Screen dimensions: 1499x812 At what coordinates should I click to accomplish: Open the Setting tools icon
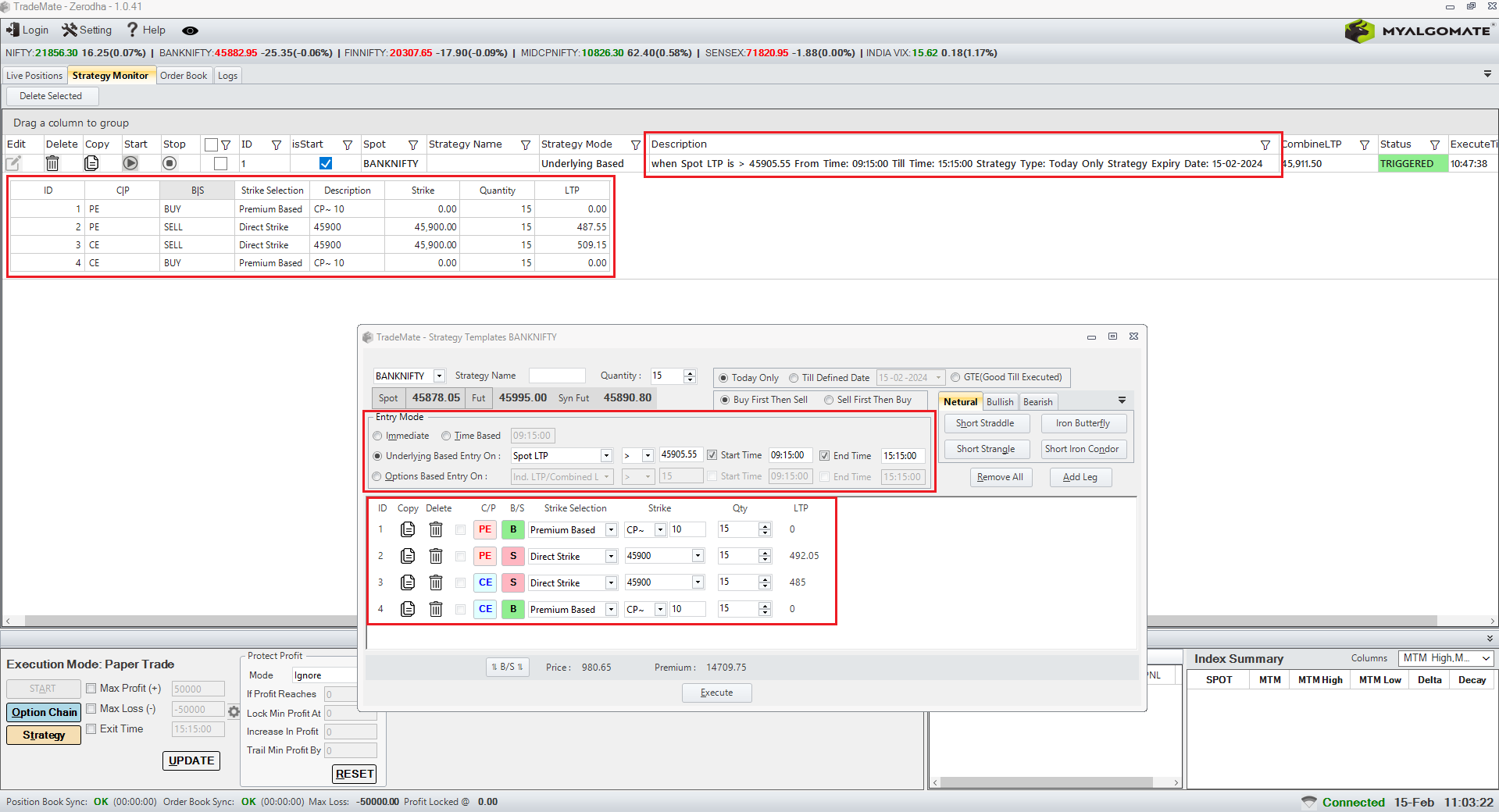pyautogui.click(x=70, y=30)
